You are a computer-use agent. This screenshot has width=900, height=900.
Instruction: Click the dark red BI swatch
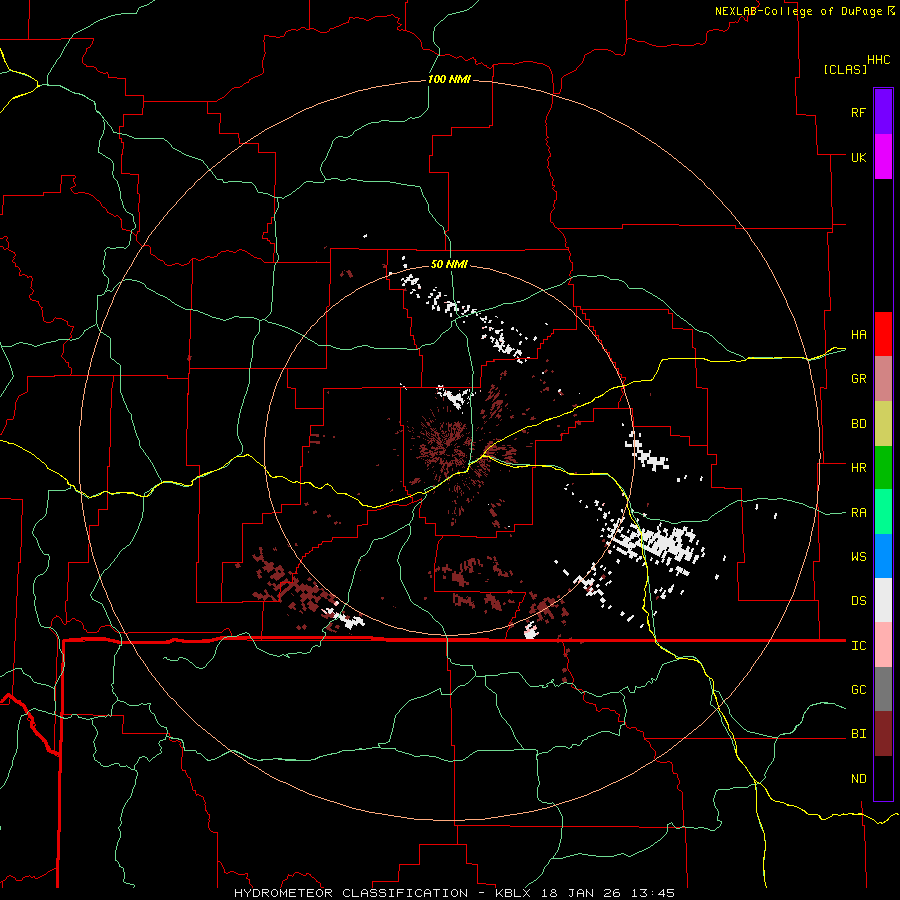point(883,734)
